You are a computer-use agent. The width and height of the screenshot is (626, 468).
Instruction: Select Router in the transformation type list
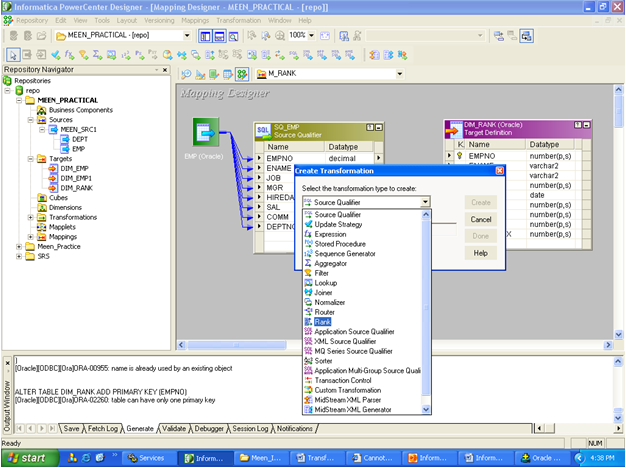[x=324, y=312]
